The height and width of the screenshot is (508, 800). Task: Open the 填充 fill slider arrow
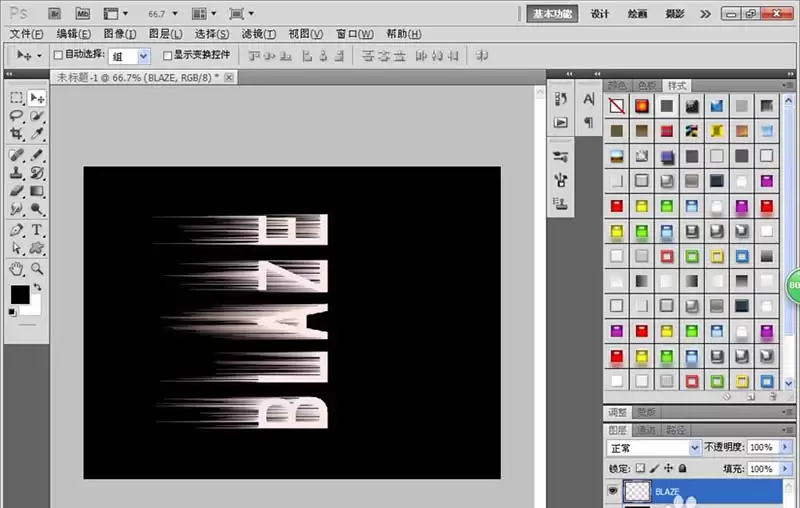[x=785, y=468]
